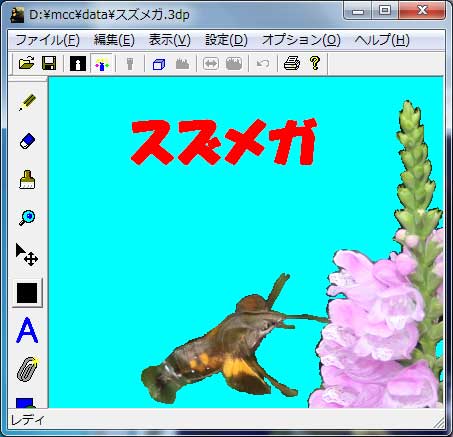Screen dimensions: 453x437
Task: Click the black information icon in toolbar
Action: point(78,63)
